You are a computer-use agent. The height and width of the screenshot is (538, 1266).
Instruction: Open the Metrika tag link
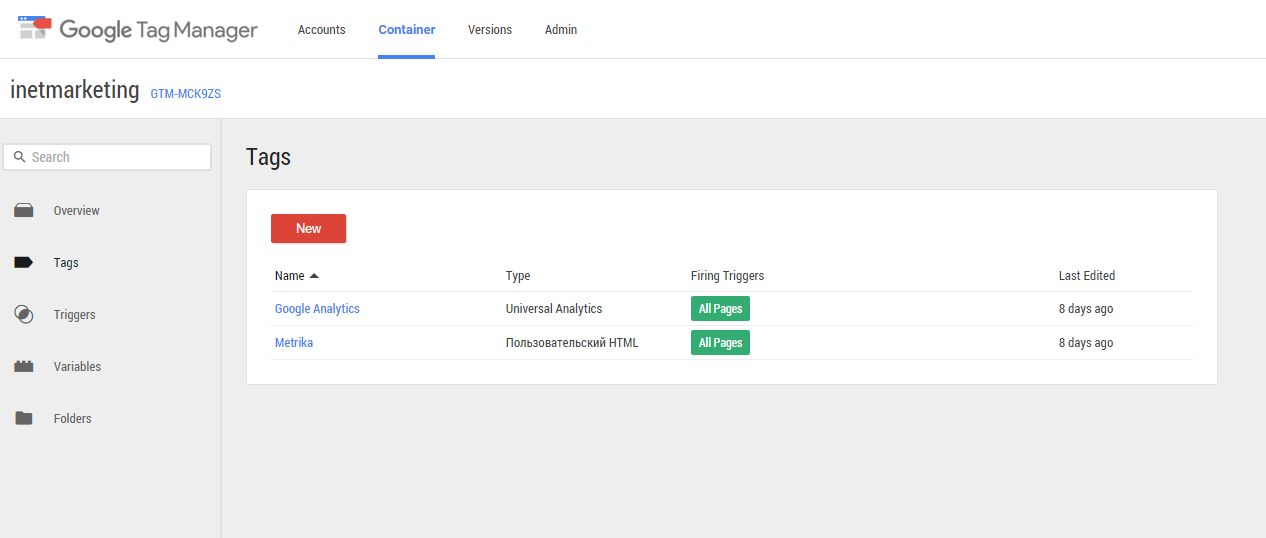(x=294, y=343)
